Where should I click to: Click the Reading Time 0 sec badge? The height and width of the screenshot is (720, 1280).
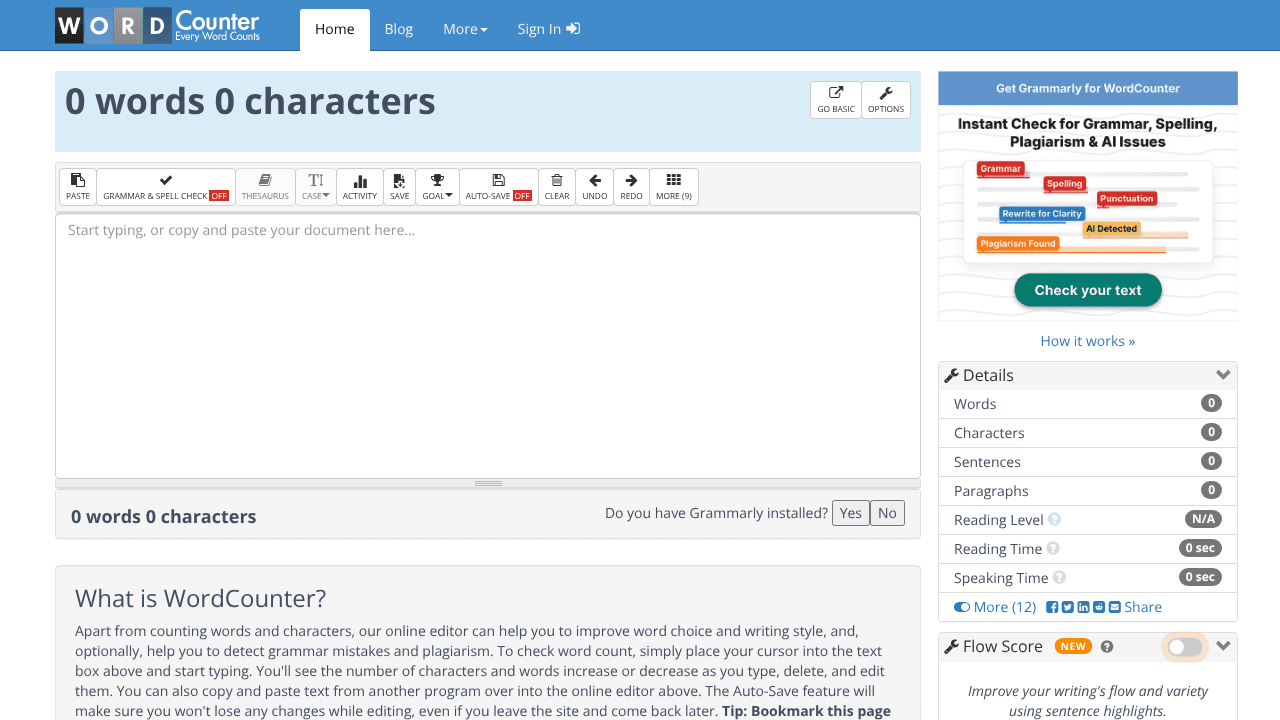pyautogui.click(x=1200, y=548)
